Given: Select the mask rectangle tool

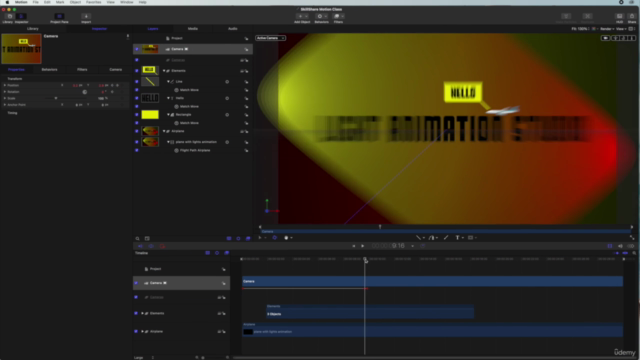Looking at the screenshot, I should pos(471,238).
